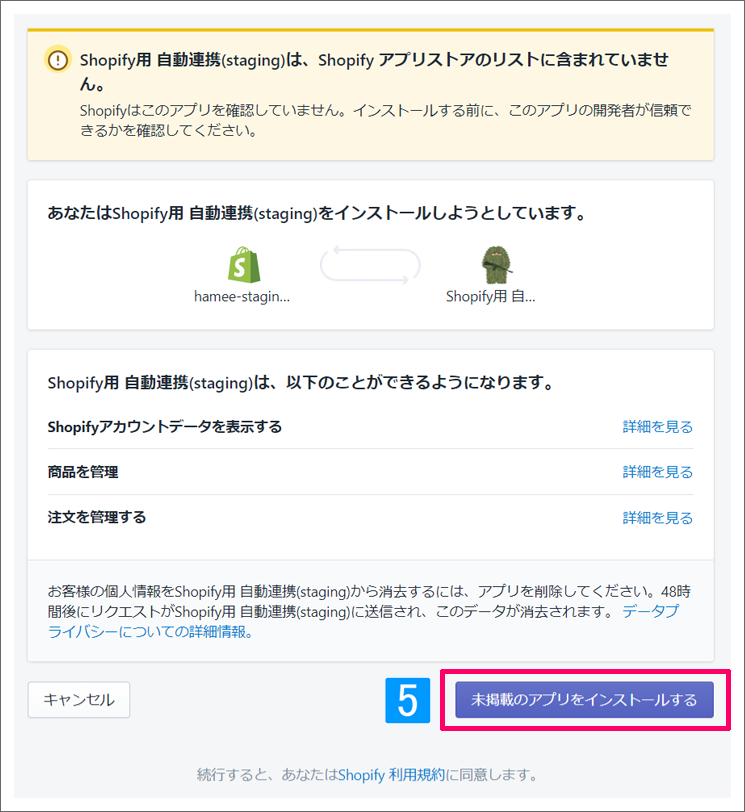Click the 商品を管理 permission text
The width and height of the screenshot is (745, 812).
(x=83, y=472)
